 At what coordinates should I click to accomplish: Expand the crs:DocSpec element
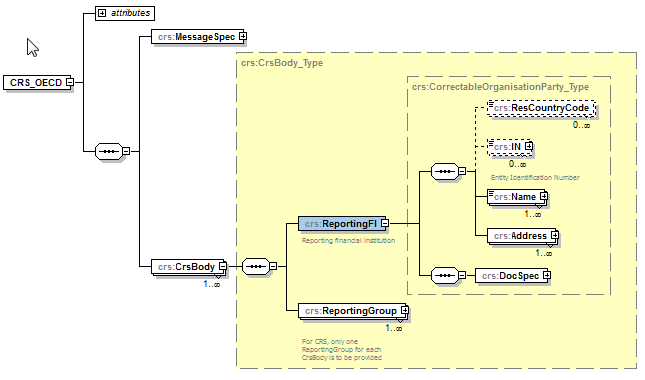[547, 275]
